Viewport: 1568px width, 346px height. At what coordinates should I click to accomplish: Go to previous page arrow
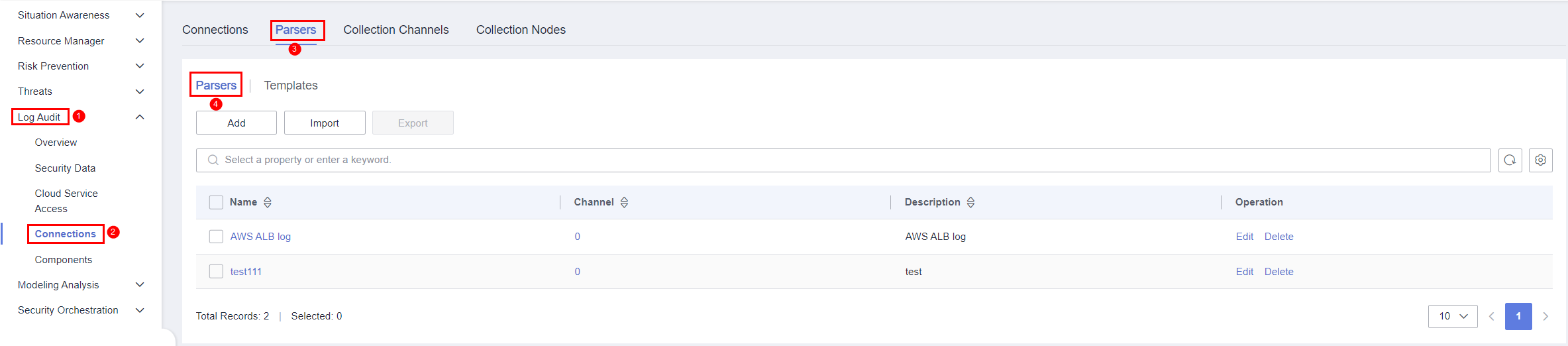point(1492,316)
